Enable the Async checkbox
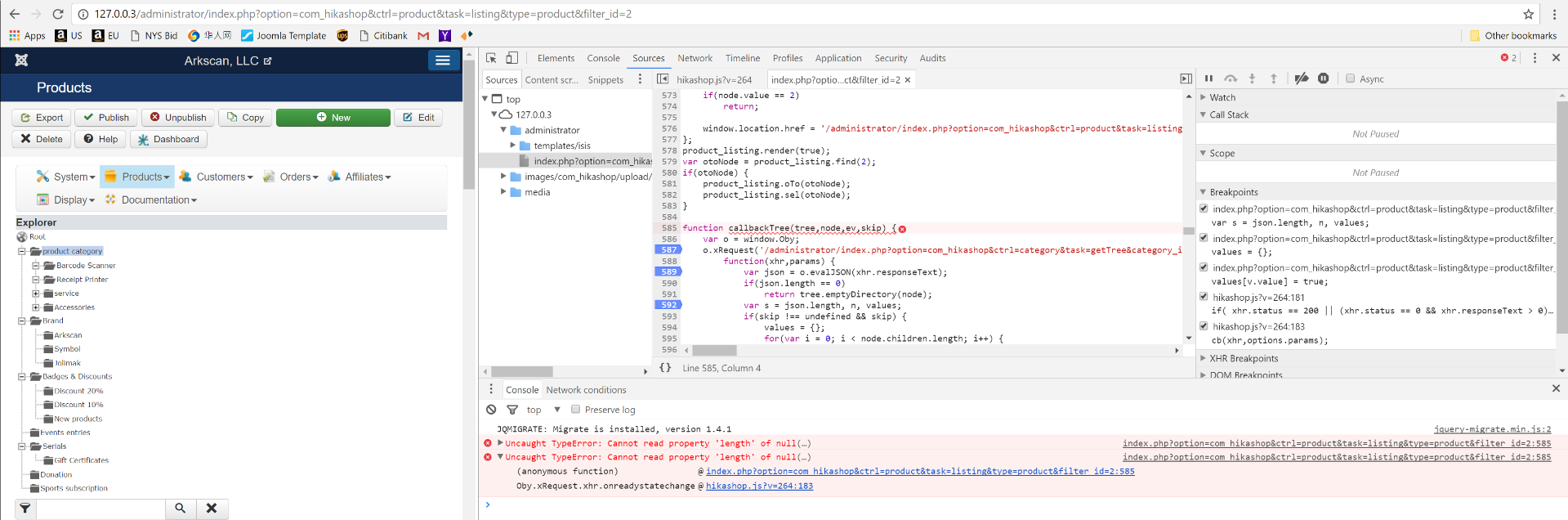 (1351, 78)
